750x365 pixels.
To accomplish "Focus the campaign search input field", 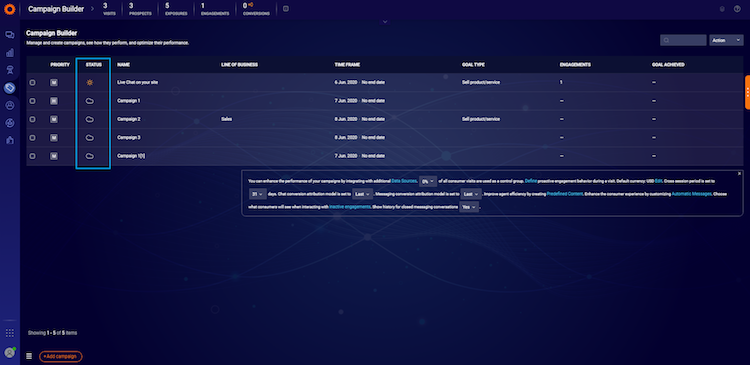I will tap(683, 40).
